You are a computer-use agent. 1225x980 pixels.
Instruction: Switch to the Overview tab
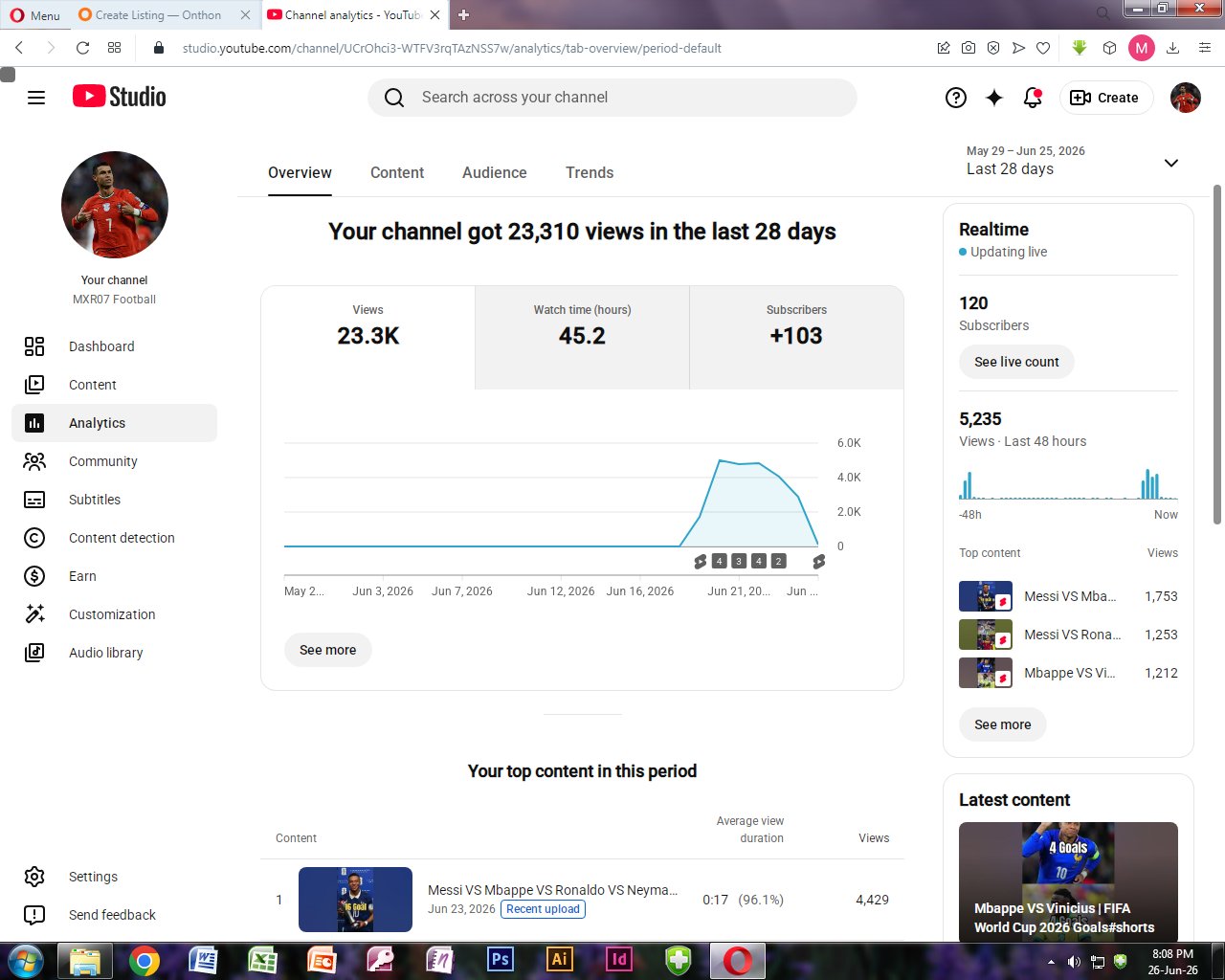pyautogui.click(x=300, y=173)
